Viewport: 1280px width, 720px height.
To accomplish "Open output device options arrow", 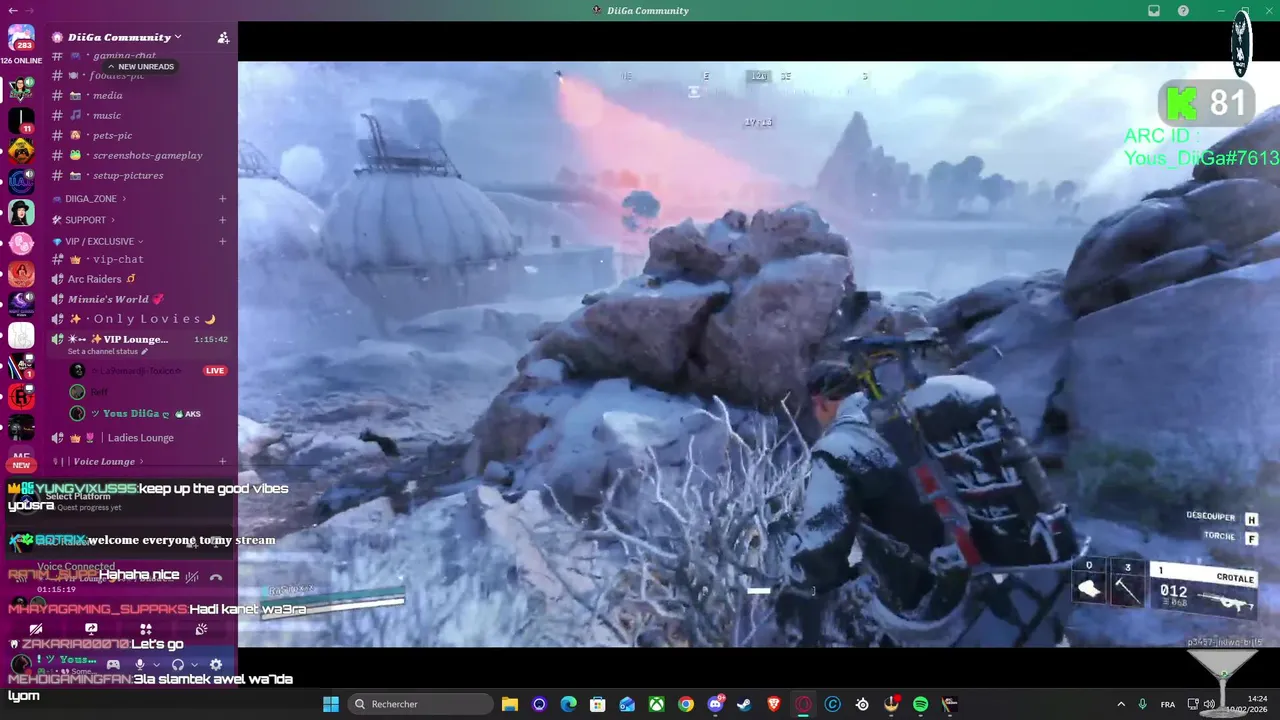I will click(x=194, y=664).
